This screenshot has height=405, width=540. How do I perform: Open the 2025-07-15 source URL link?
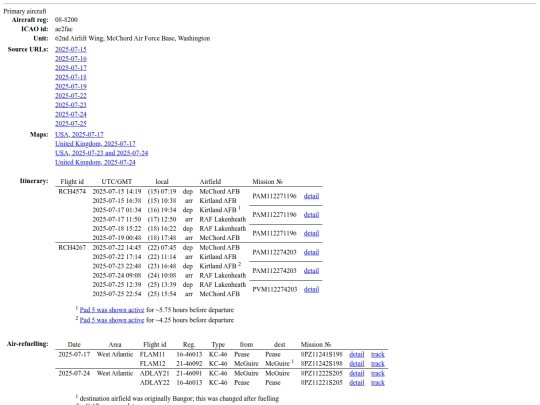point(71,49)
